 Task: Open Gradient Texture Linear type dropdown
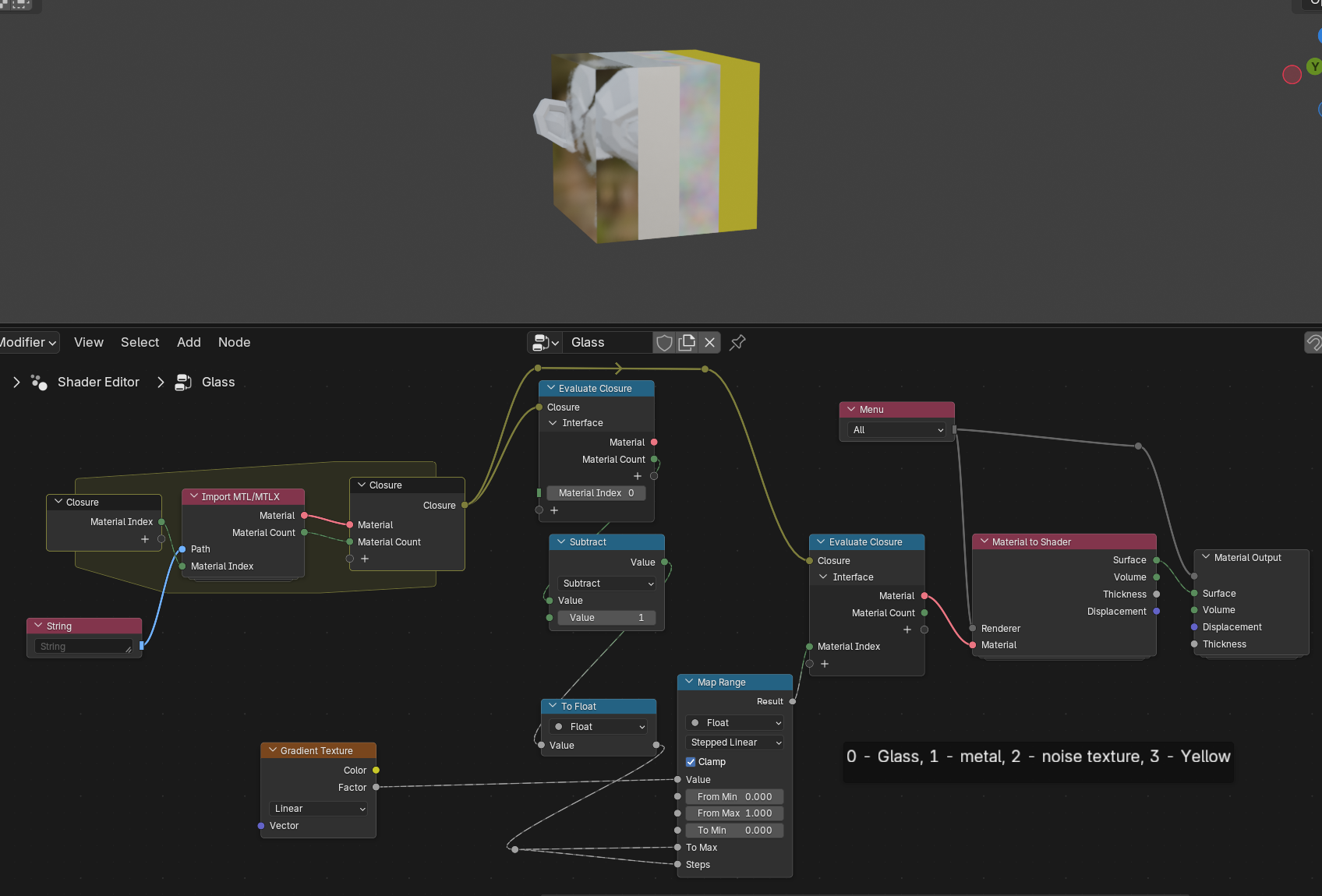[318, 809]
